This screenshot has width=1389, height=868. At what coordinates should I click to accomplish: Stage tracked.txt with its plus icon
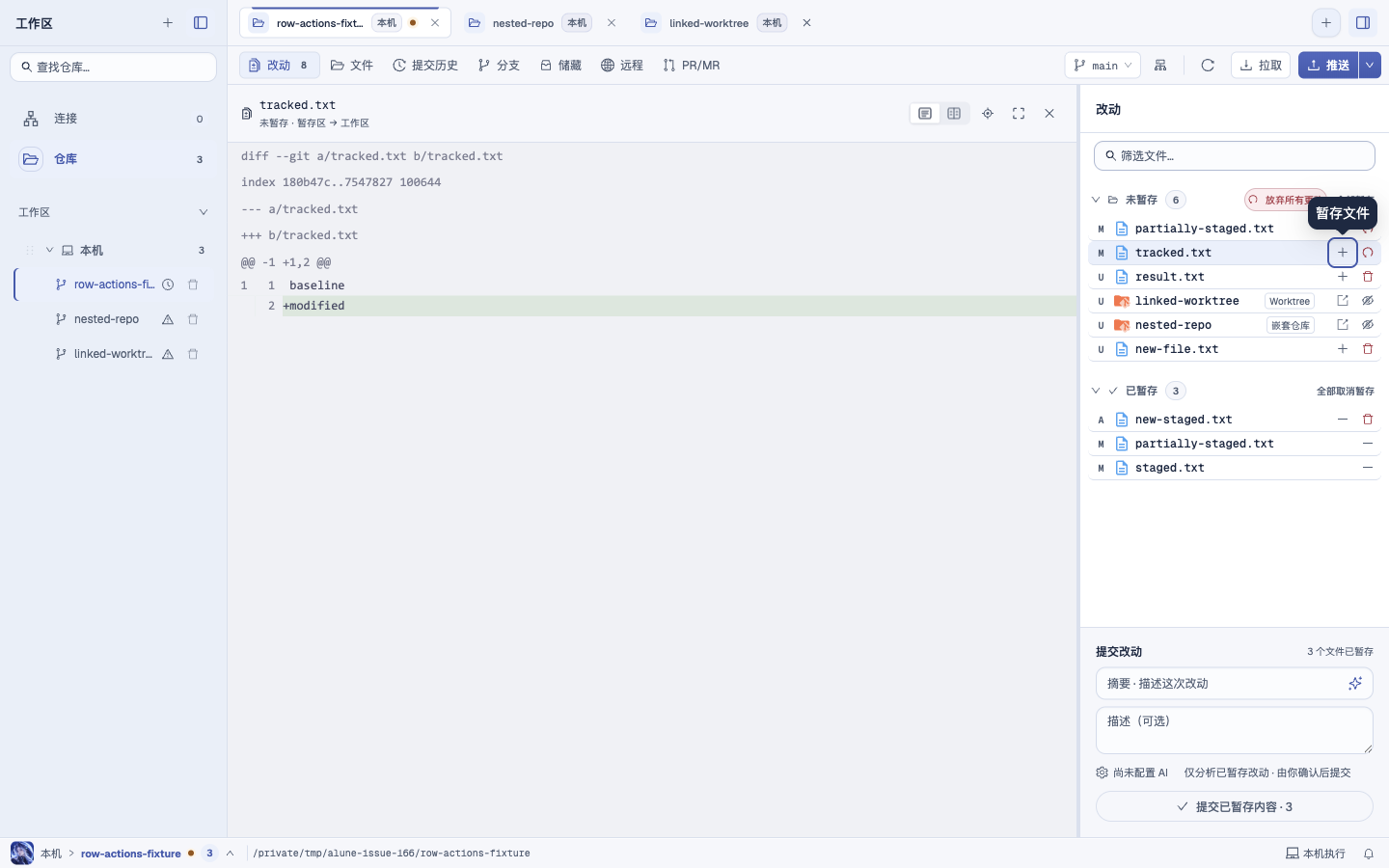point(1343,253)
